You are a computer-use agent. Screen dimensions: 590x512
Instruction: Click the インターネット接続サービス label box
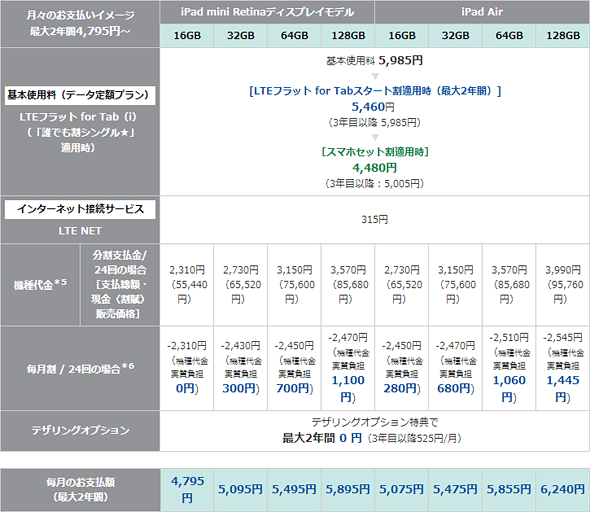(x=80, y=209)
